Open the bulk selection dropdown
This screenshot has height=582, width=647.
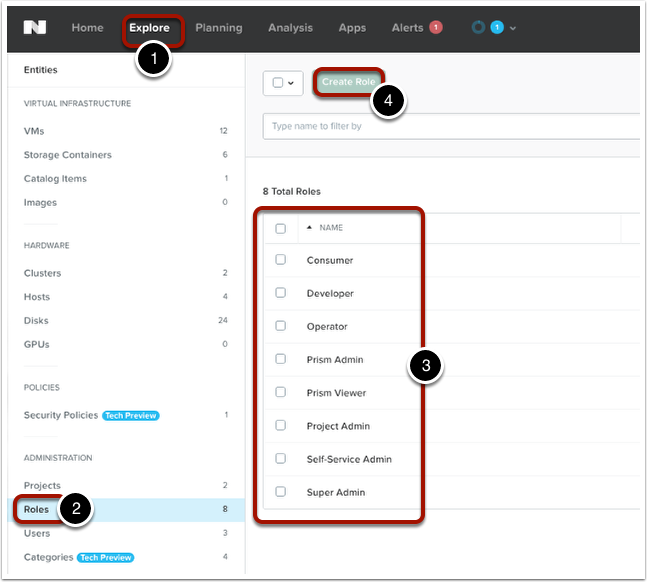click(283, 83)
